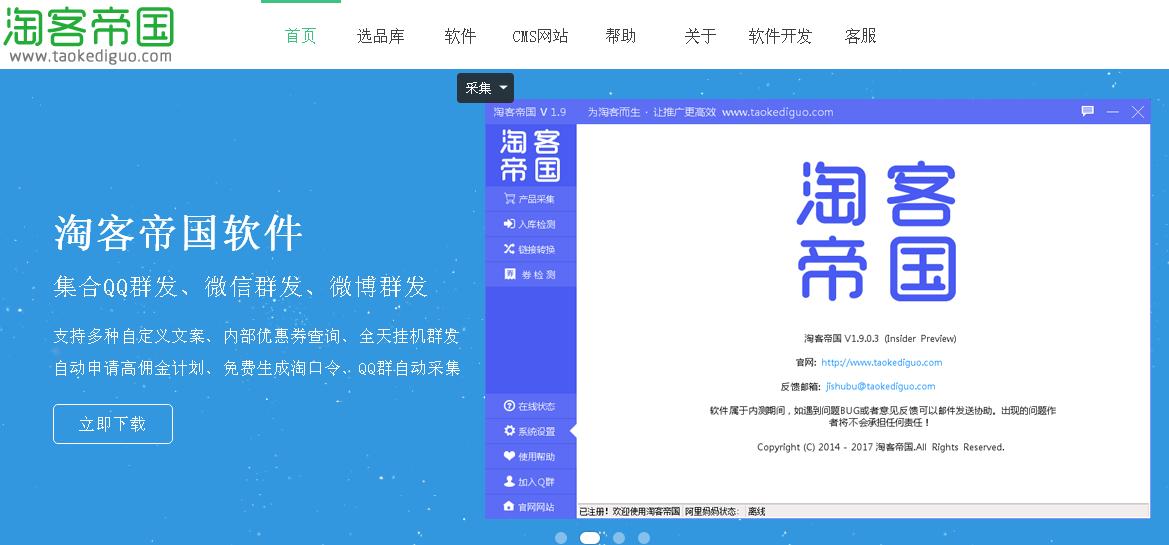This screenshot has height=545, width=1169.
Task: Click the jishubu@taokediguo.com email link
Action: [x=880, y=386]
